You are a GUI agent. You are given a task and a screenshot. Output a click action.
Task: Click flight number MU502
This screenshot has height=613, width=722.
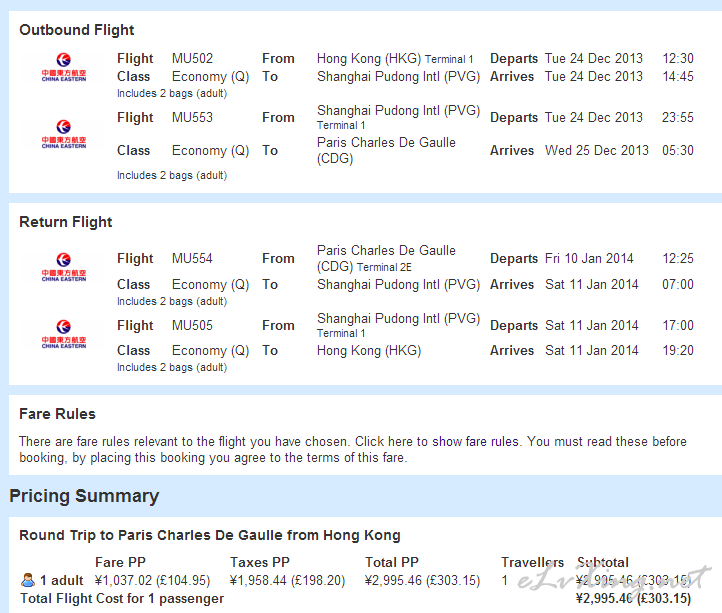[192, 58]
